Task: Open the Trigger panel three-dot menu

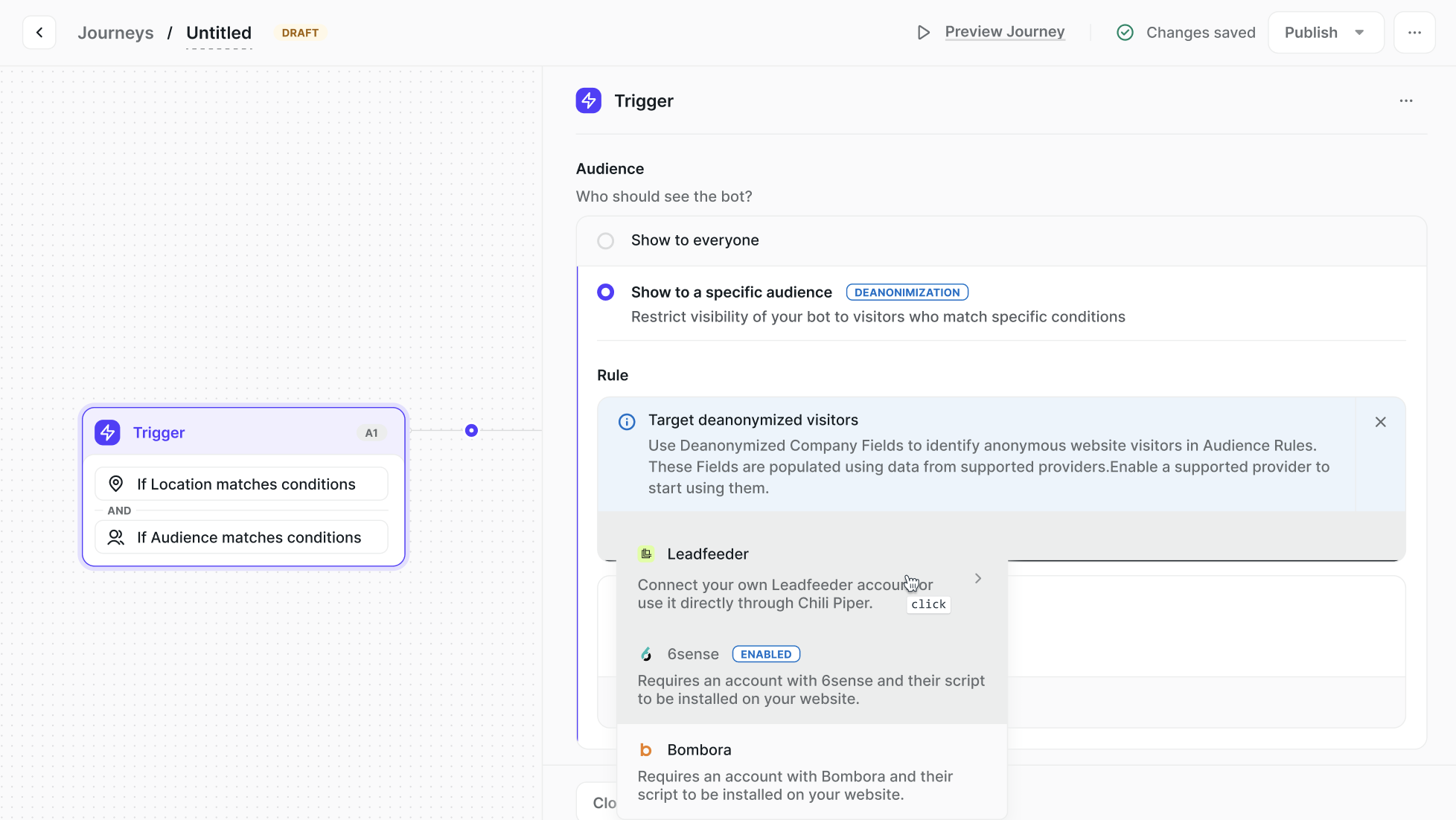Action: tap(1405, 100)
